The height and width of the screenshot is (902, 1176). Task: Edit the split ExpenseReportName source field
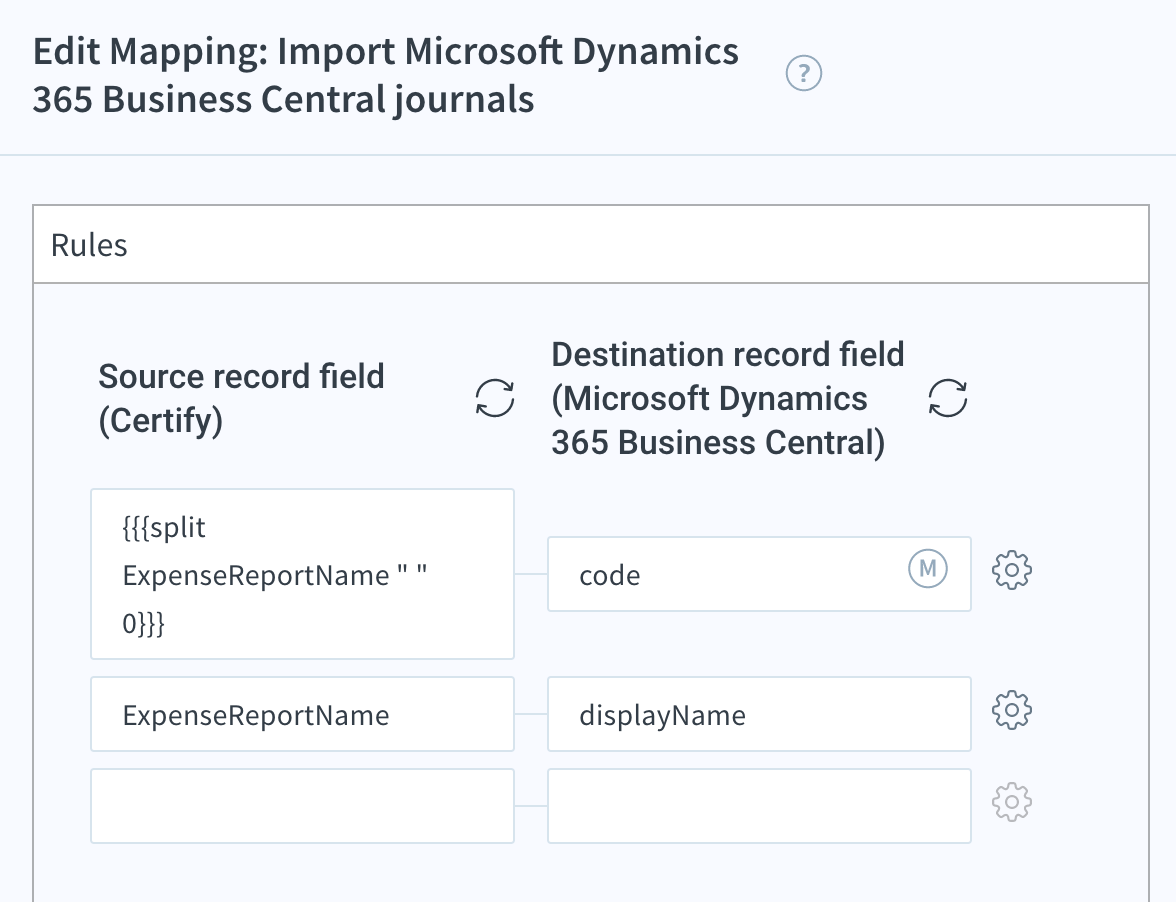[x=302, y=574]
